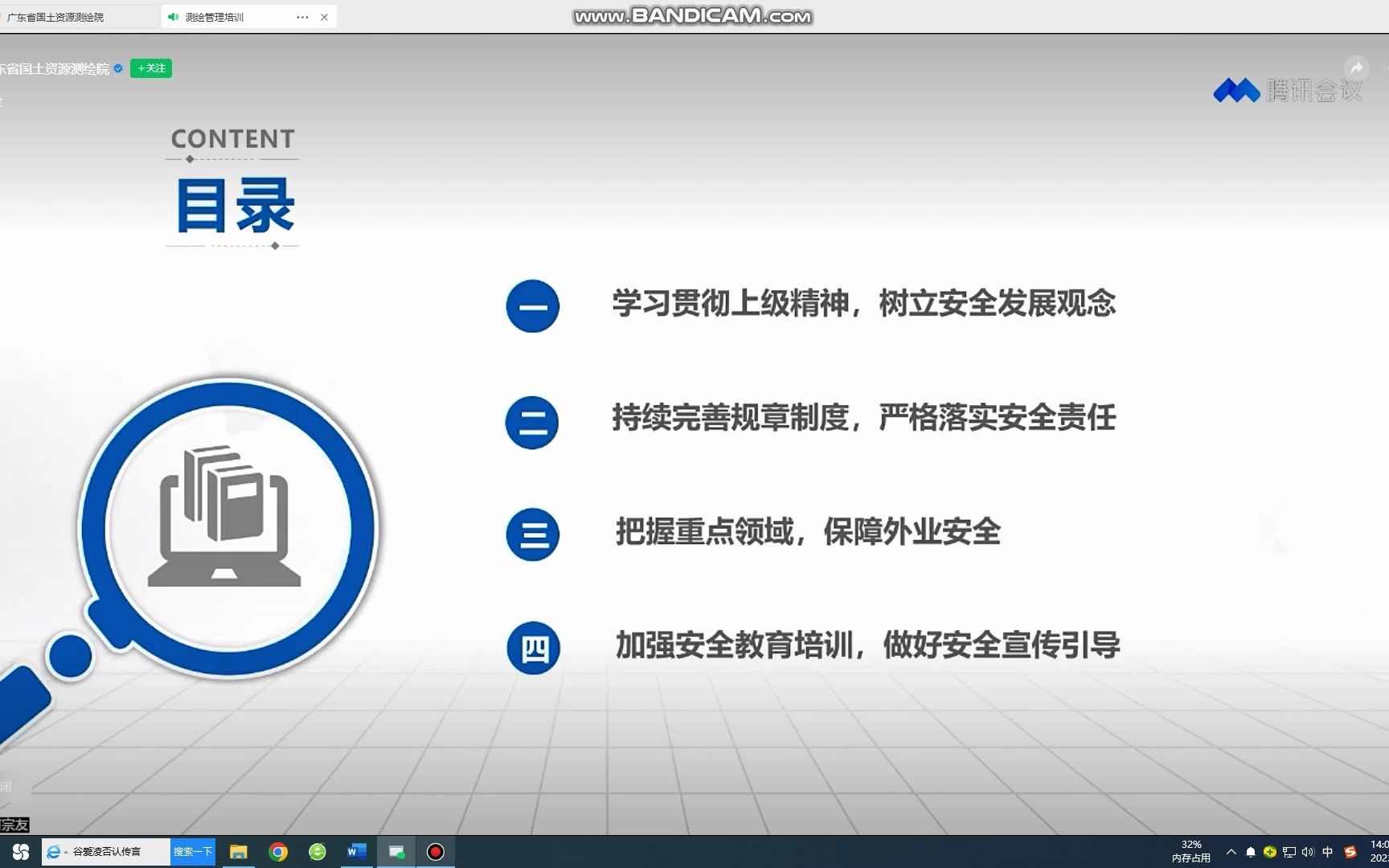1389x868 pixels.
Task: Mute the 测绘管理培训 tab audio indicator
Action: [171, 16]
